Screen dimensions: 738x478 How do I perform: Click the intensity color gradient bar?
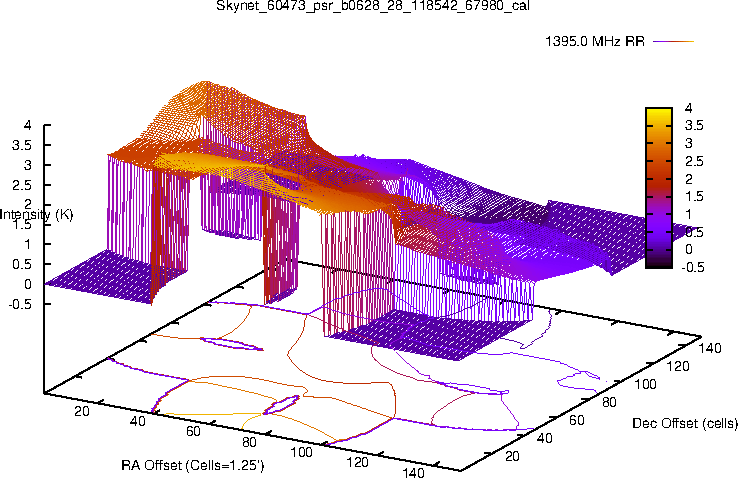pyautogui.click(x=659, y=188)
